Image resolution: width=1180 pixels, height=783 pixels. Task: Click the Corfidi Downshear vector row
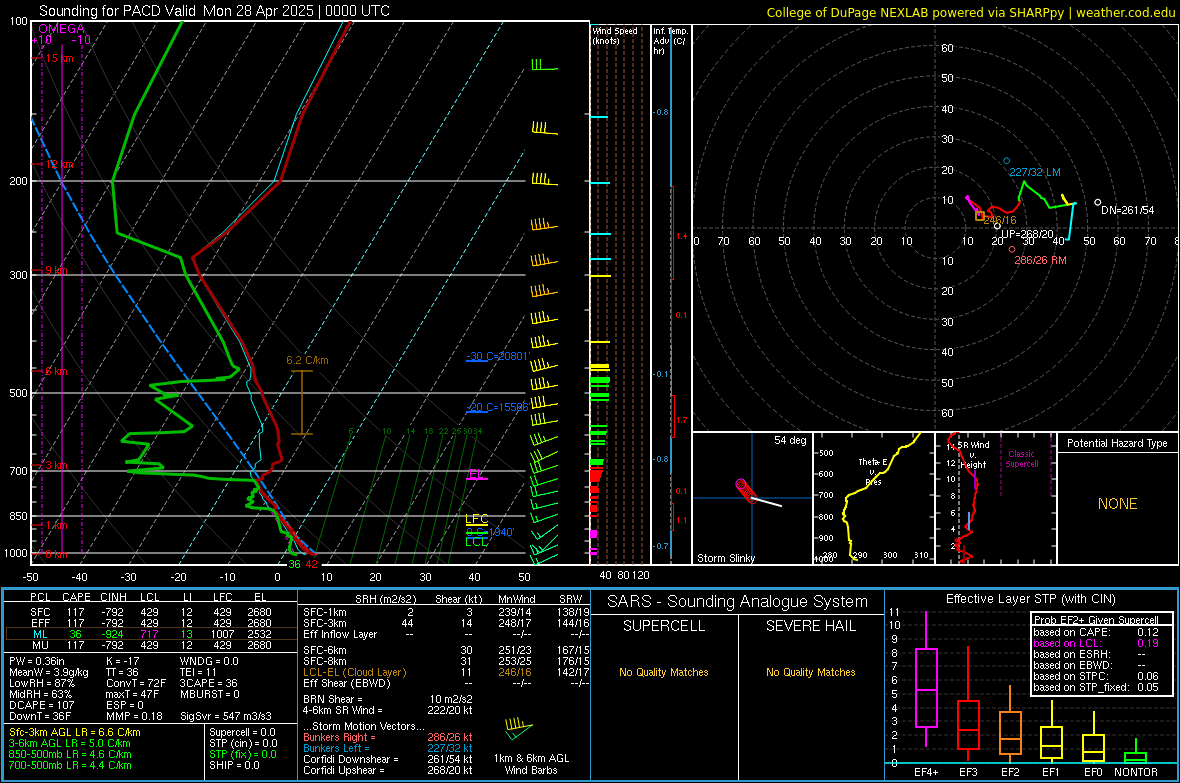click(388, 759)
